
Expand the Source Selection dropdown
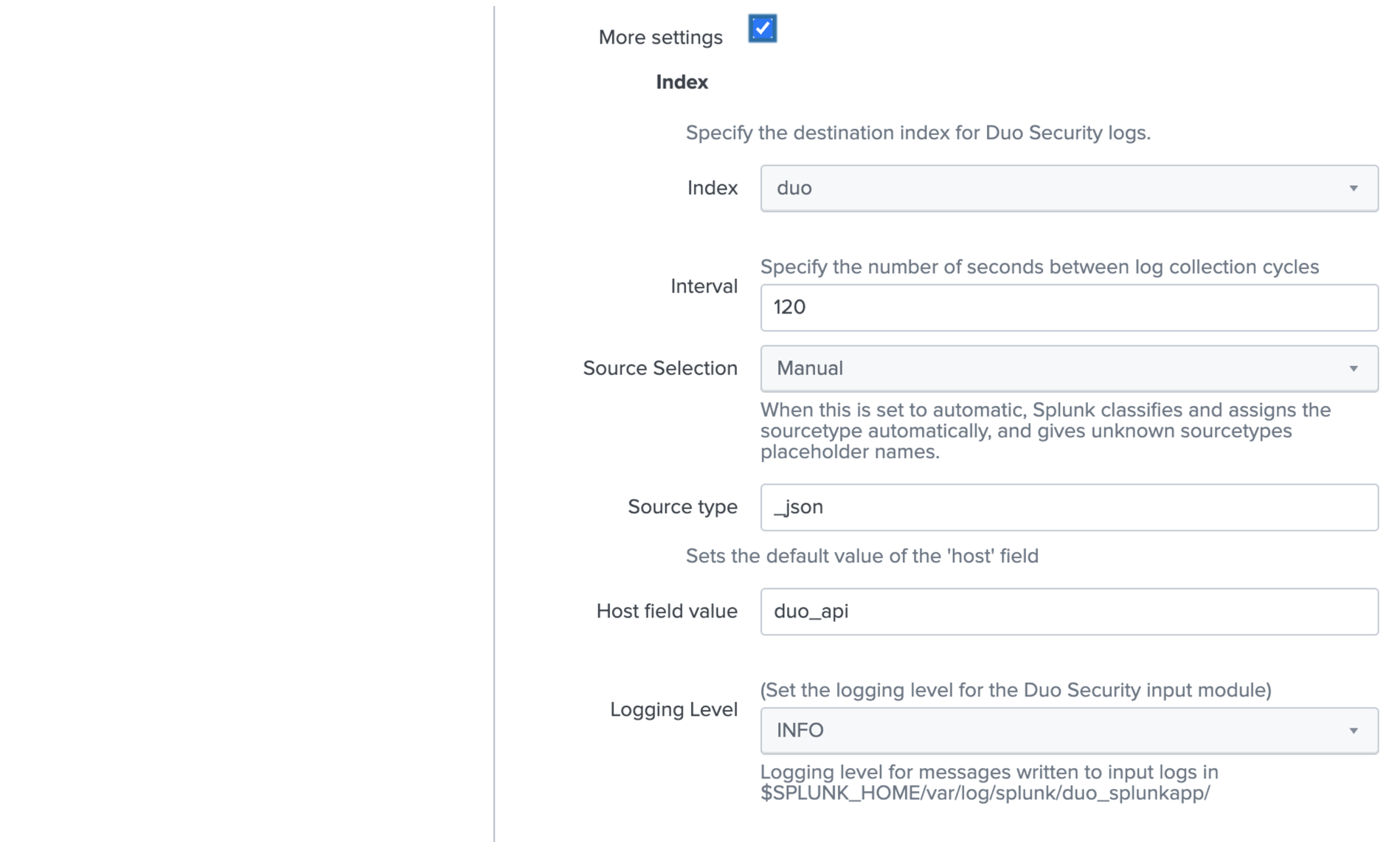pos(1069,368)
